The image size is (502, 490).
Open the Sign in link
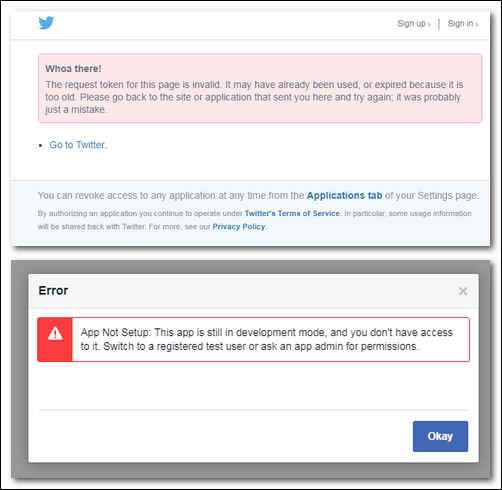click(x=463, y=24)
